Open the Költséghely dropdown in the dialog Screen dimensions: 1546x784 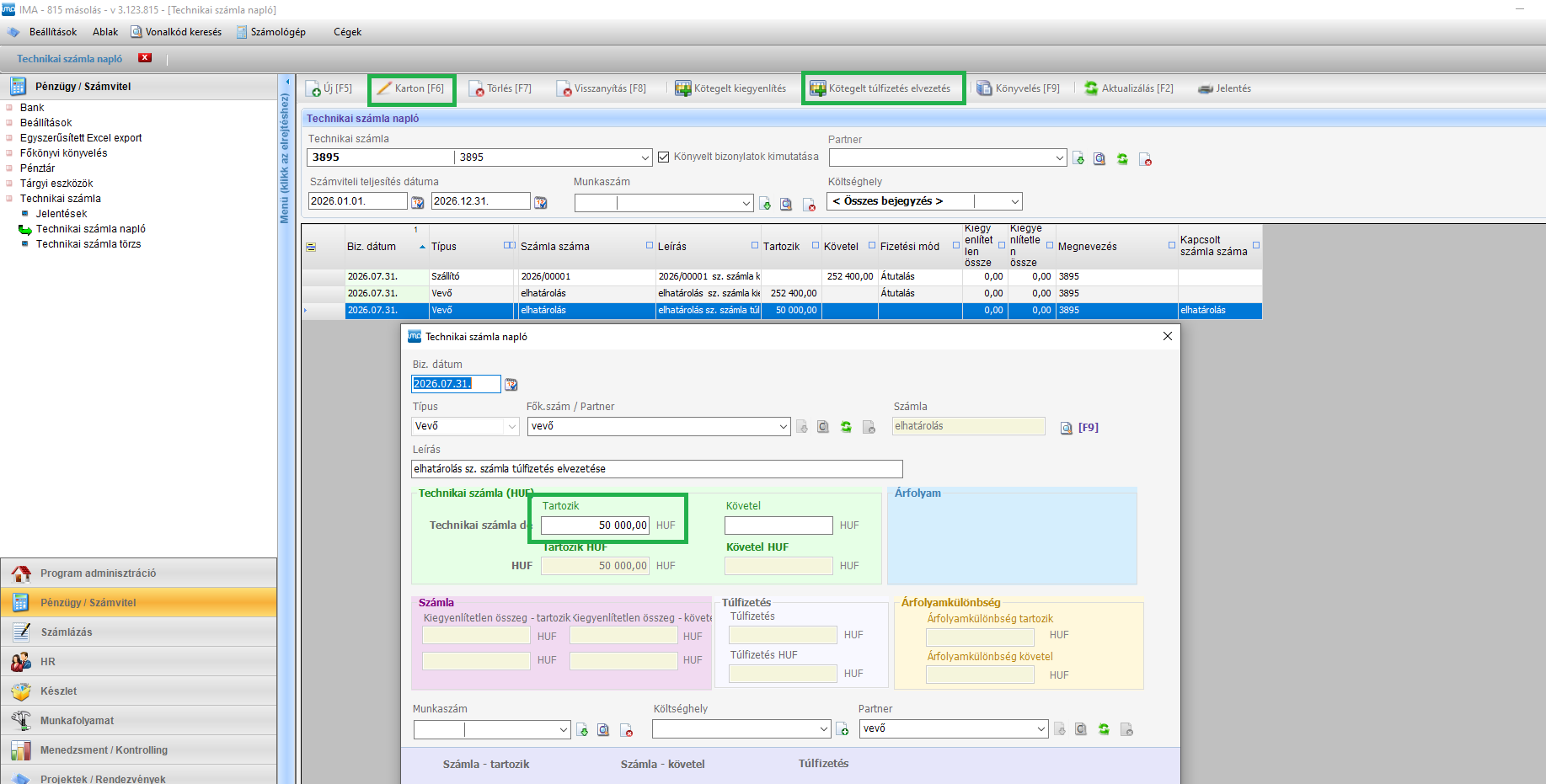coord(824,729)
